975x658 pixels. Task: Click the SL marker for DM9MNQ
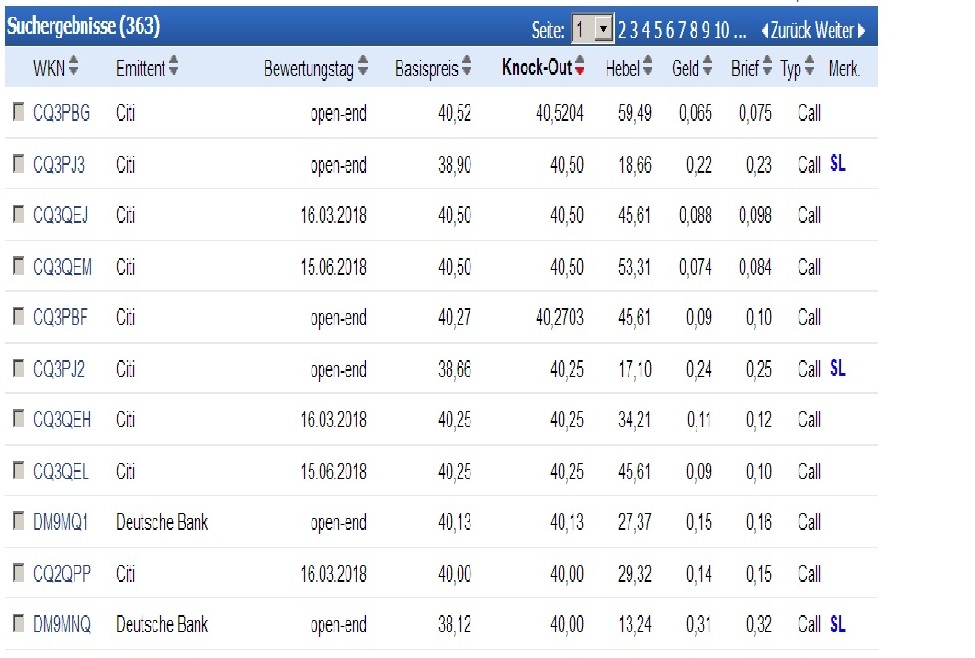(837, 624)
